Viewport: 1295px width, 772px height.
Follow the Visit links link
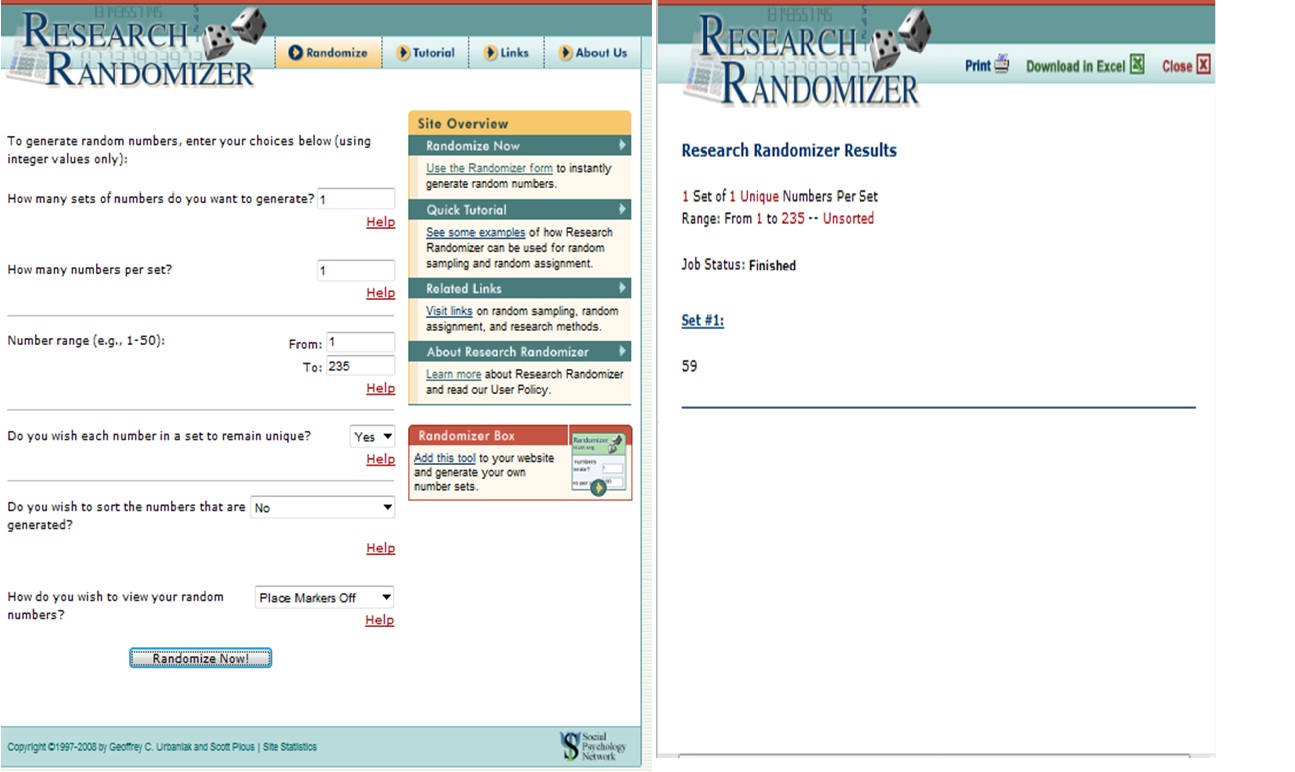point(449,311)
